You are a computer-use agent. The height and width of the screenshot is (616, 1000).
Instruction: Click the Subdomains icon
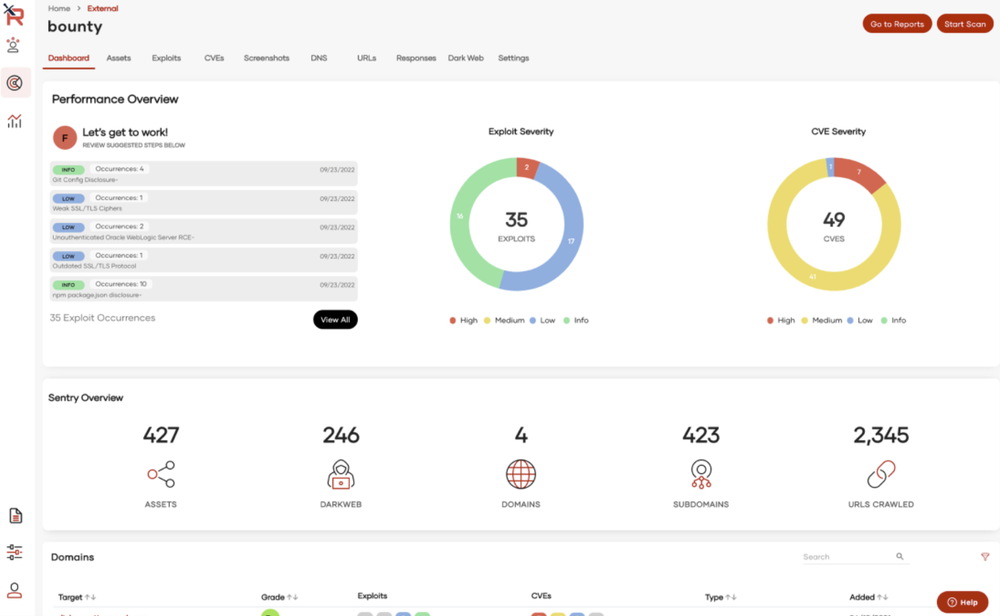(x=701, y=474)
